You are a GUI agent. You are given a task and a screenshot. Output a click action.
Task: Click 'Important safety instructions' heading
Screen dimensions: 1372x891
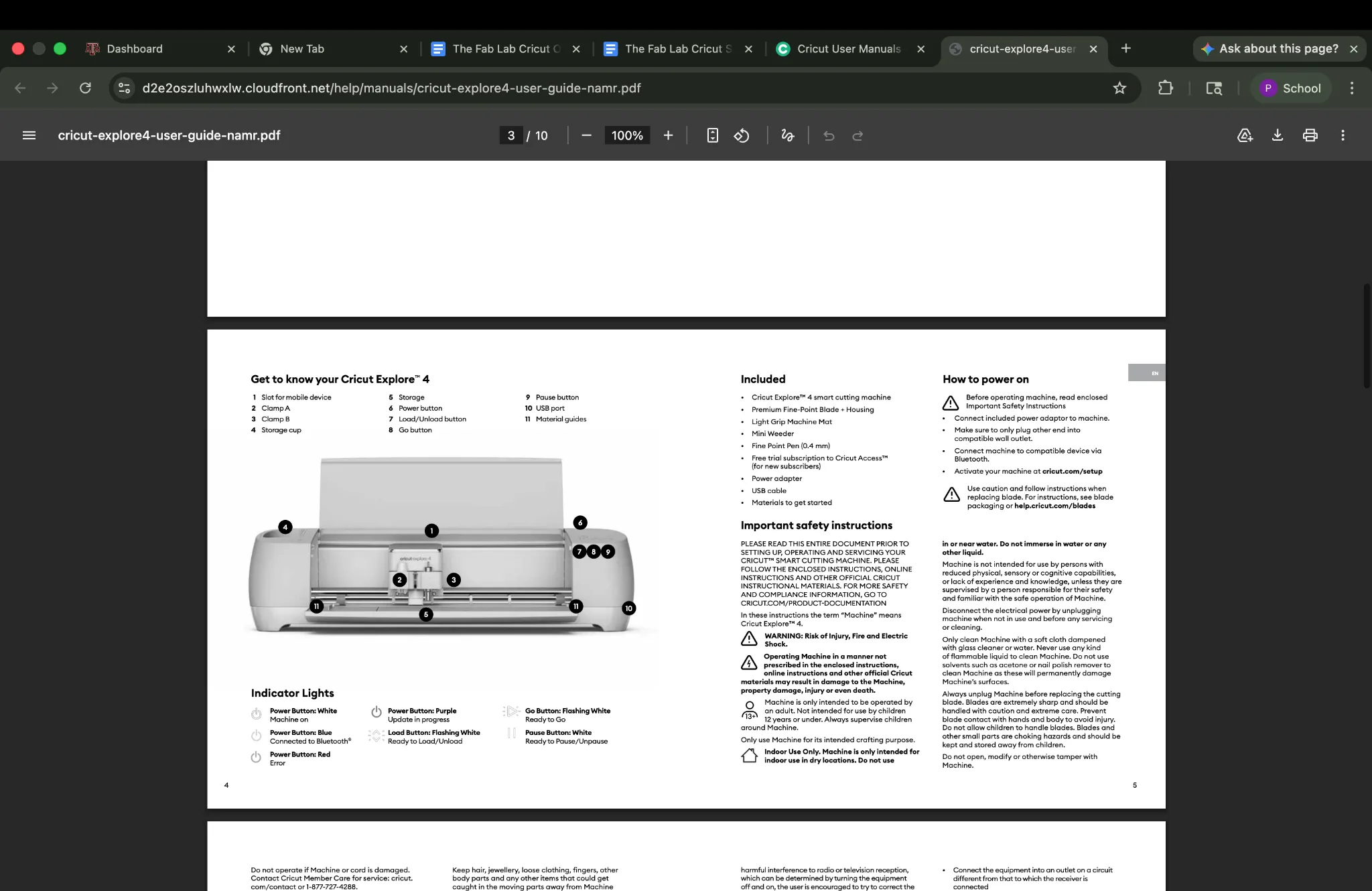tap(816, 525)
